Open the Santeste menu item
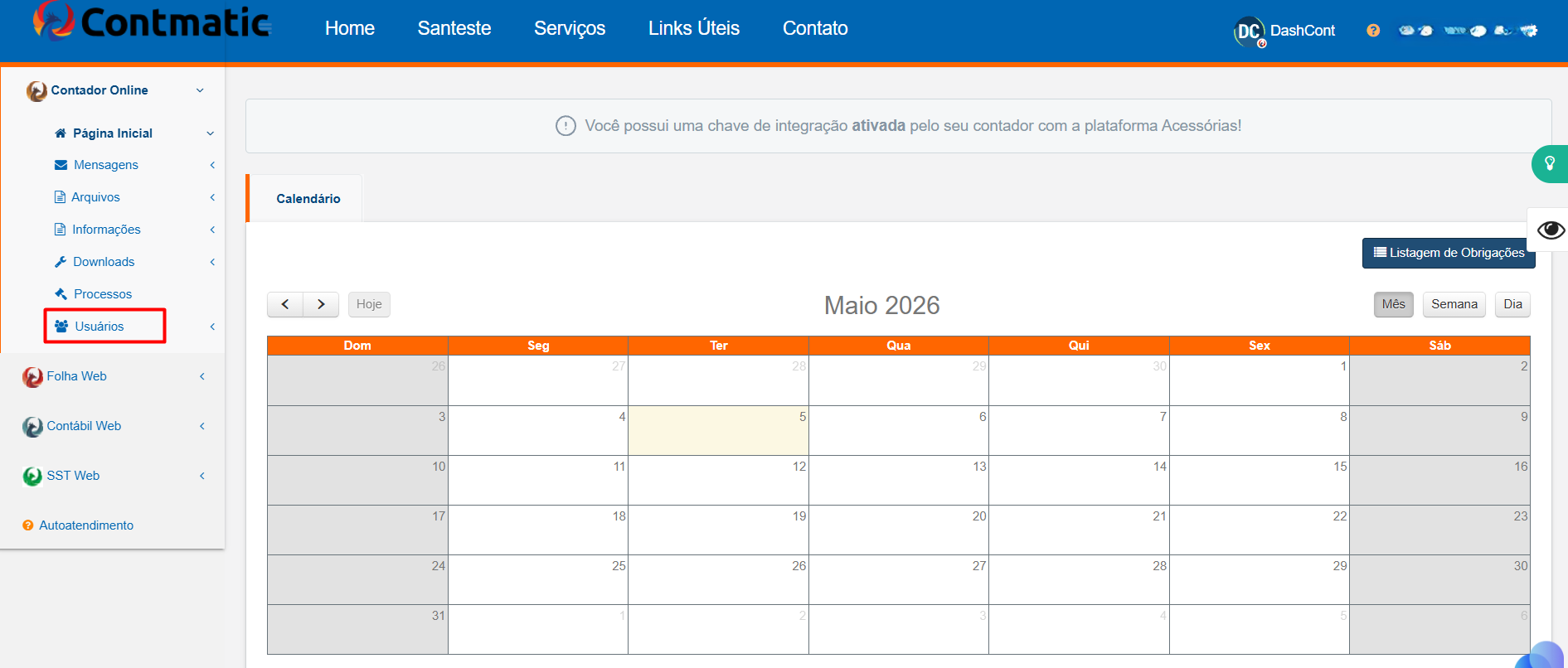The height and width of the screenshot is (668, 1568). click(454, 28)
